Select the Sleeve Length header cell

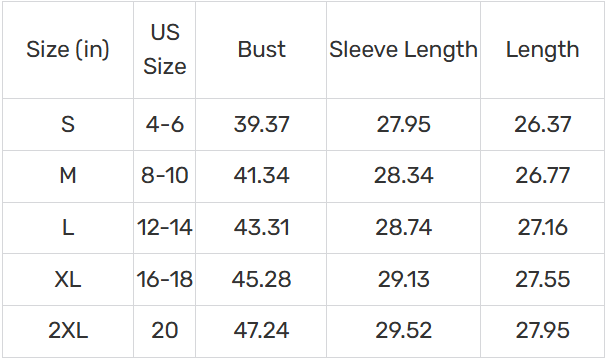click(403, 50)
